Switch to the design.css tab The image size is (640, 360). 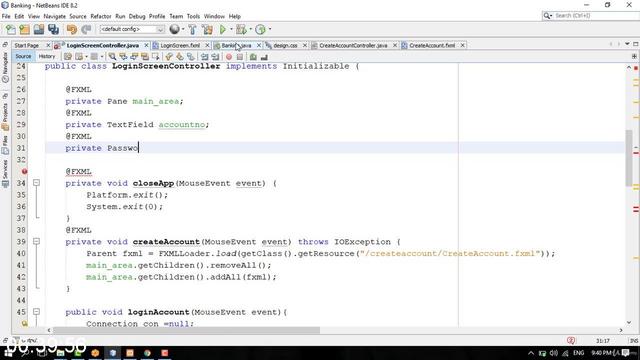[285, 45]
